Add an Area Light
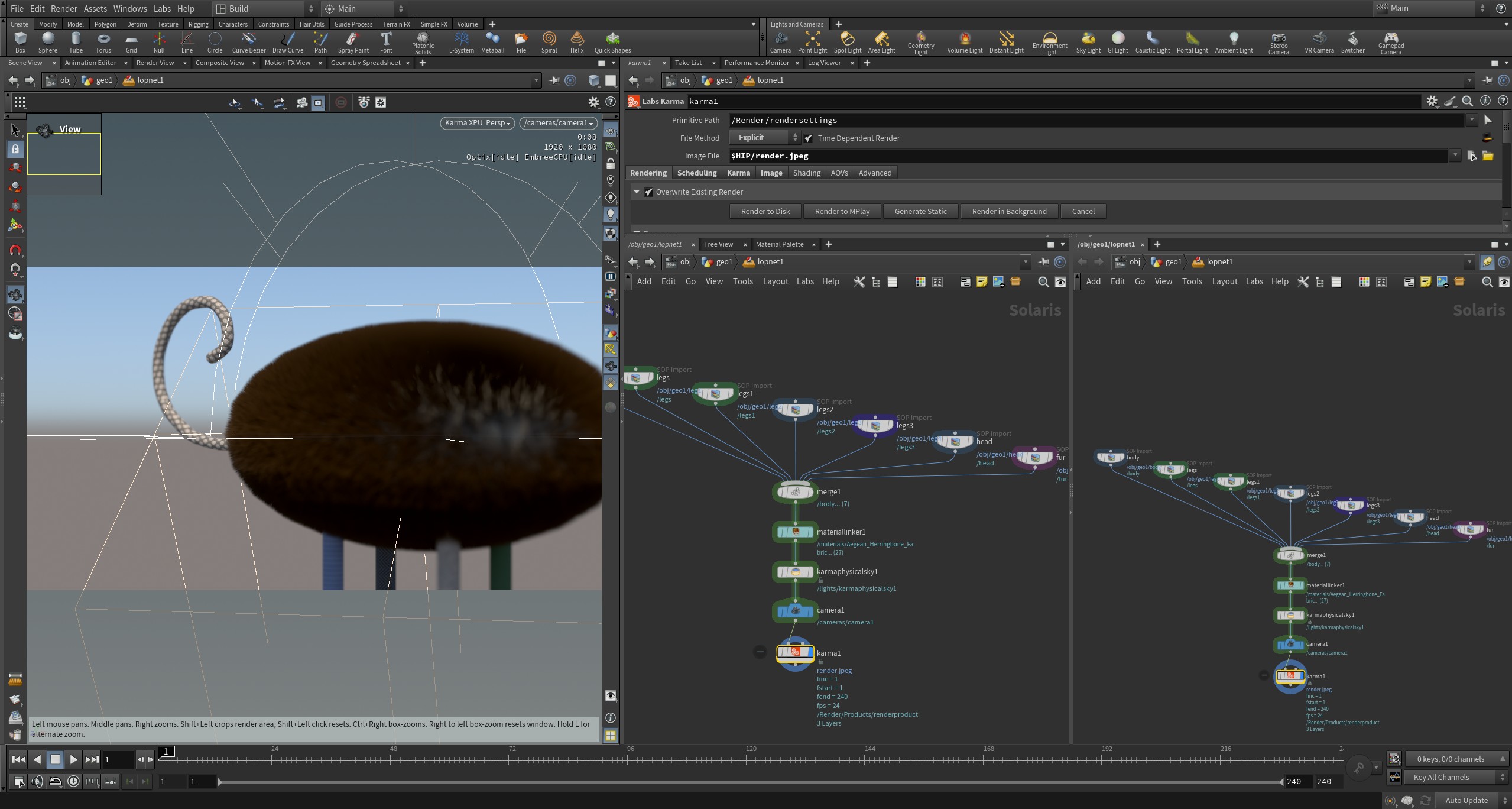 [881, 42]
